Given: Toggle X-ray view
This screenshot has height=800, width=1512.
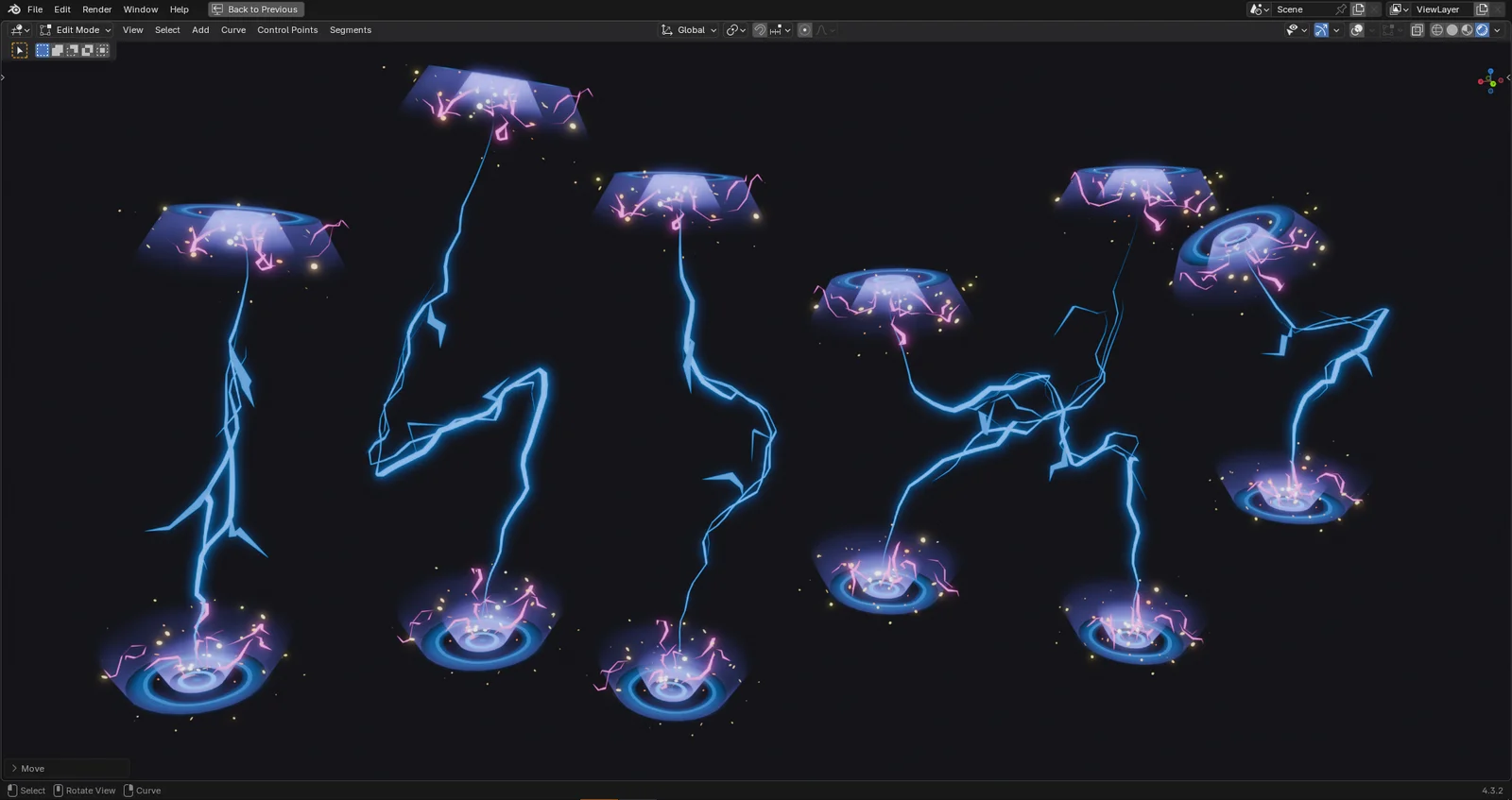Looking at the screenshot, I should [x=1417, y=30].
